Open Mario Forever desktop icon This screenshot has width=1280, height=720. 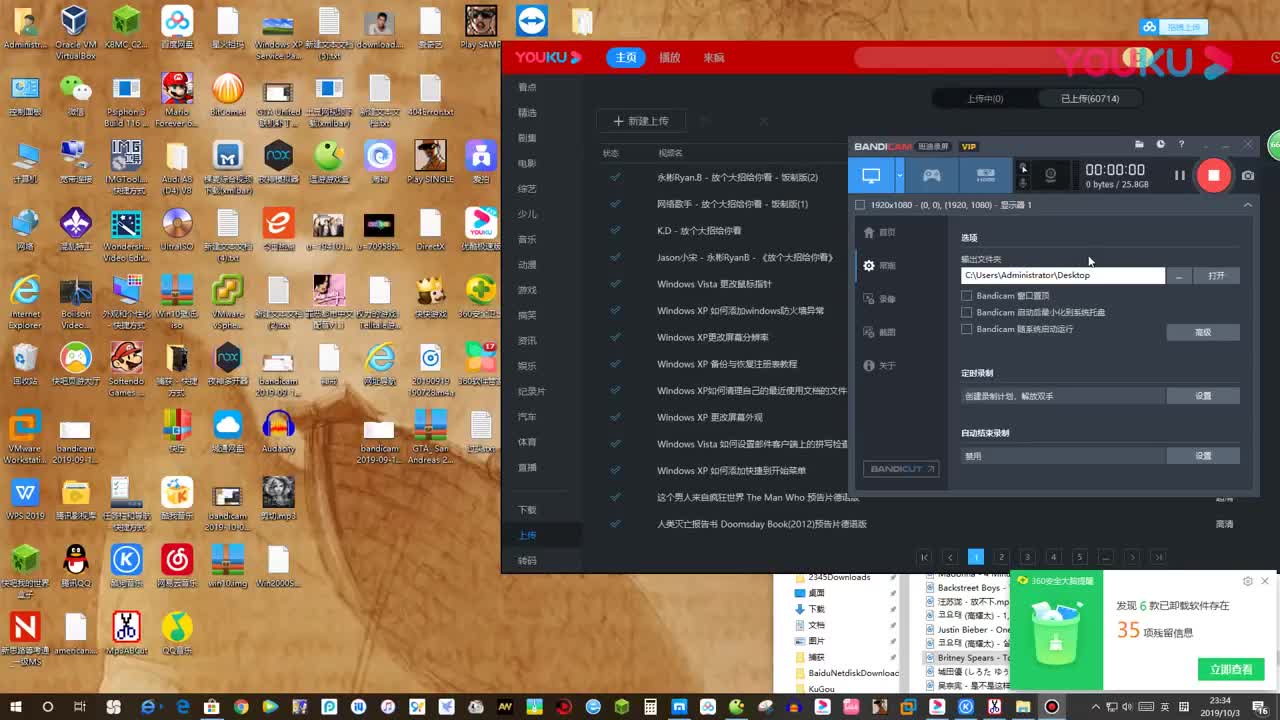177,100
